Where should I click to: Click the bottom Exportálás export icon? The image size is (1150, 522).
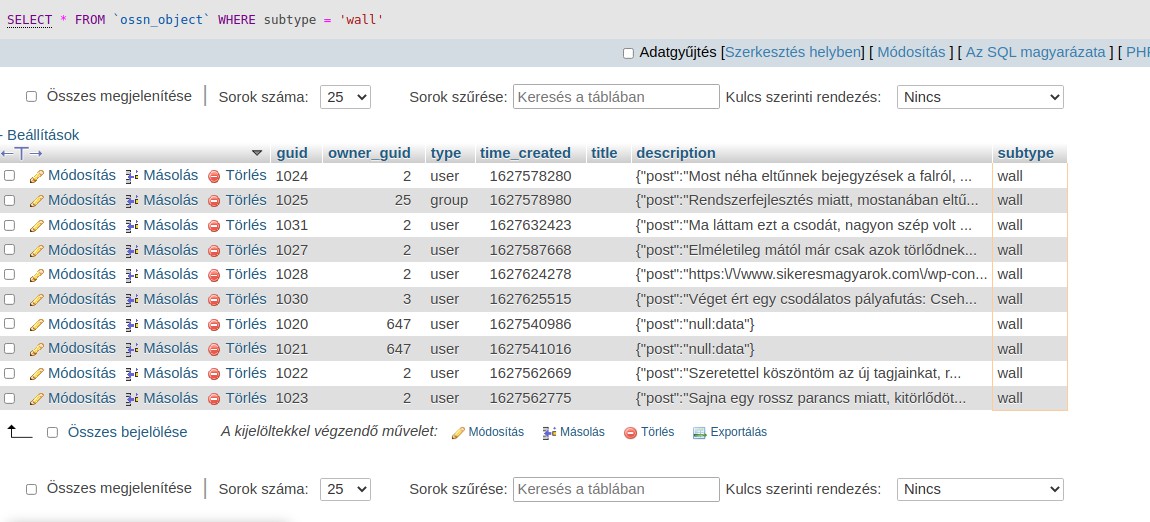point(699,433)
